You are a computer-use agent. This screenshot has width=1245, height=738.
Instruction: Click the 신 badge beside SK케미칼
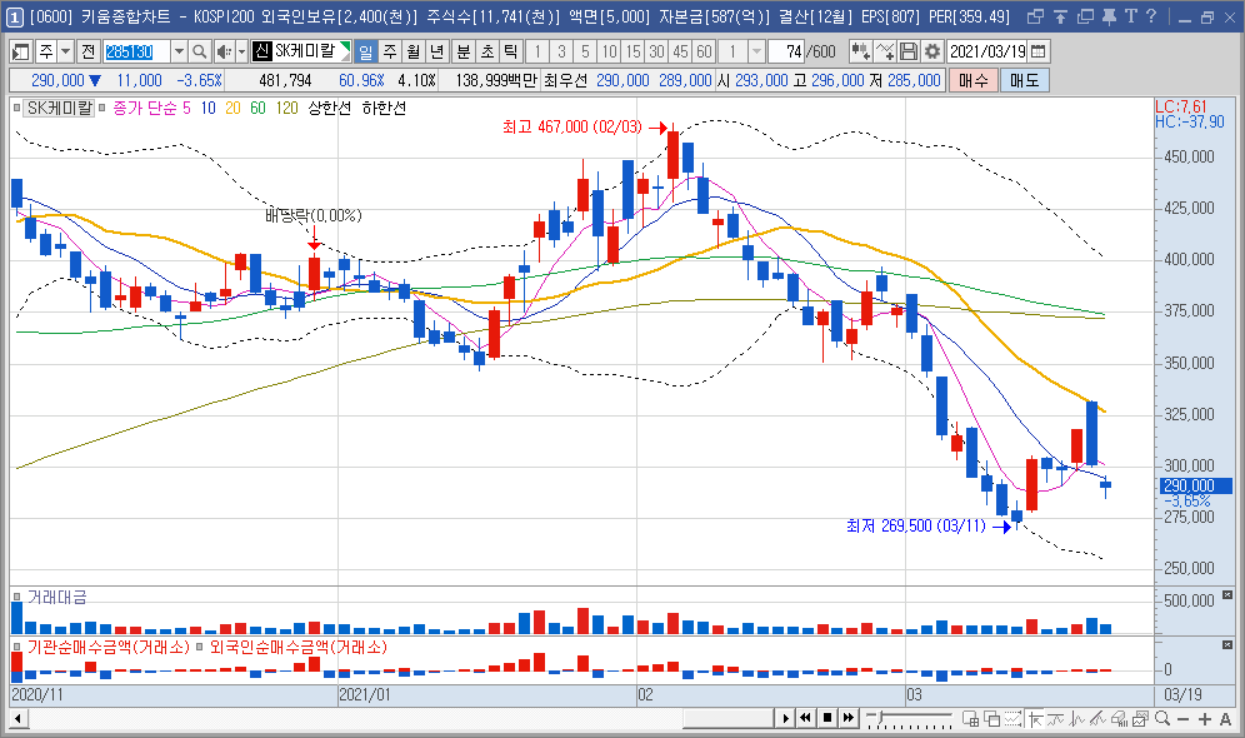click(x=261, y=52)
